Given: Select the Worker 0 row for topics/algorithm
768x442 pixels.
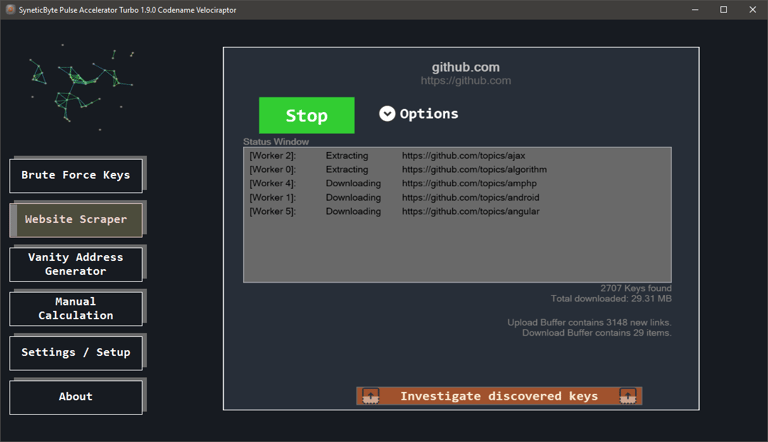Looking at the screenshot, I should [457, 169].
